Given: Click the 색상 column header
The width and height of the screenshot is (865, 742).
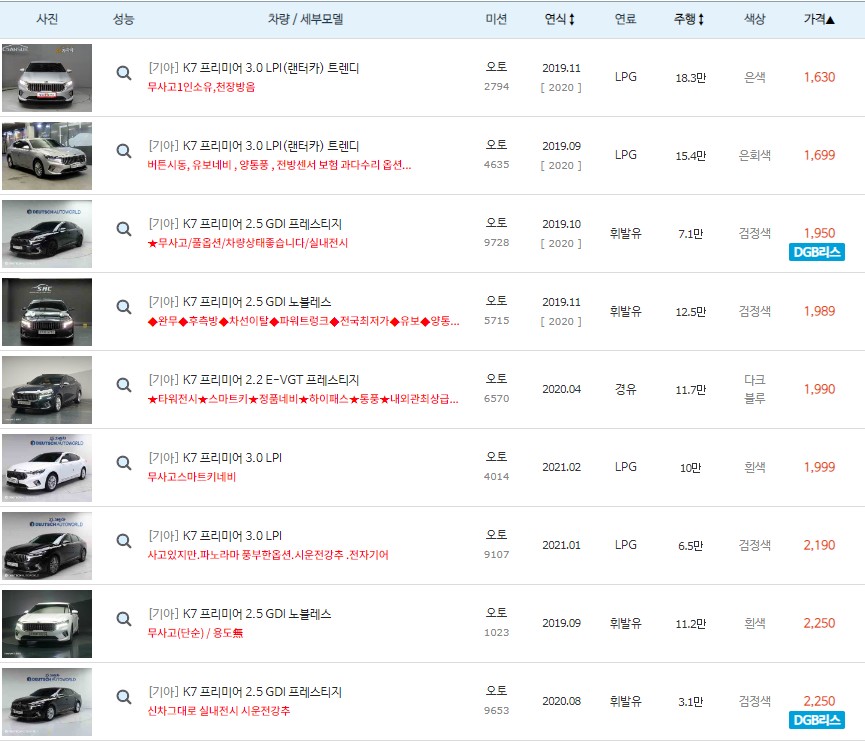Looking at the screenshot, I should coord(754,19).
